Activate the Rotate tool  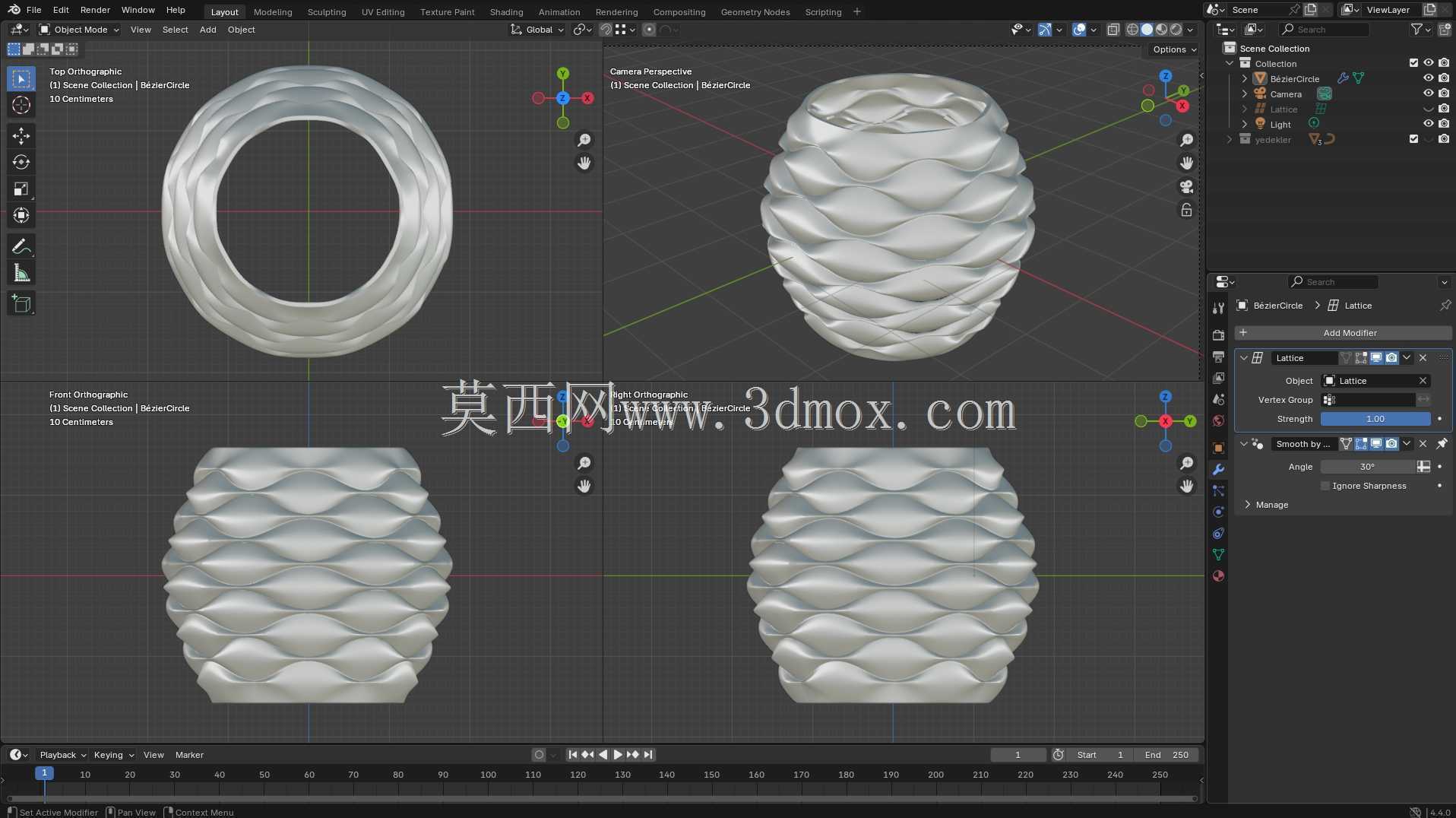point(21,163)
